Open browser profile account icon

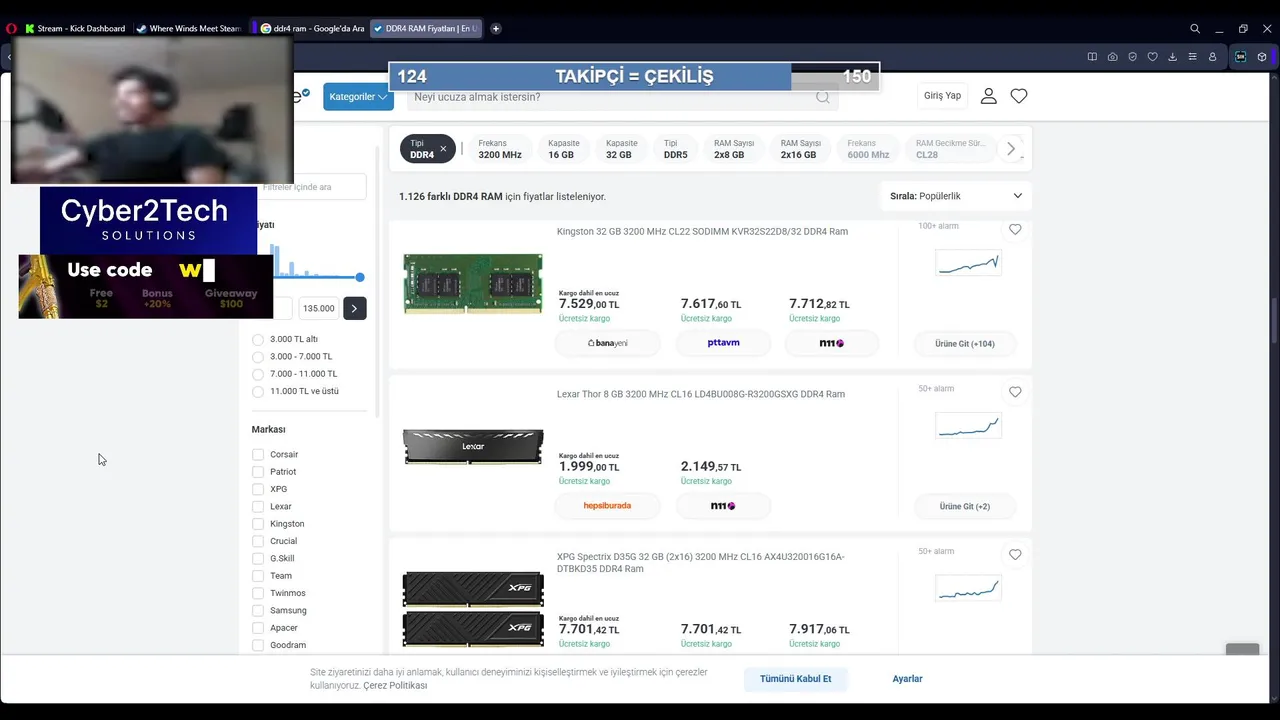click(x=1212, y=57)
